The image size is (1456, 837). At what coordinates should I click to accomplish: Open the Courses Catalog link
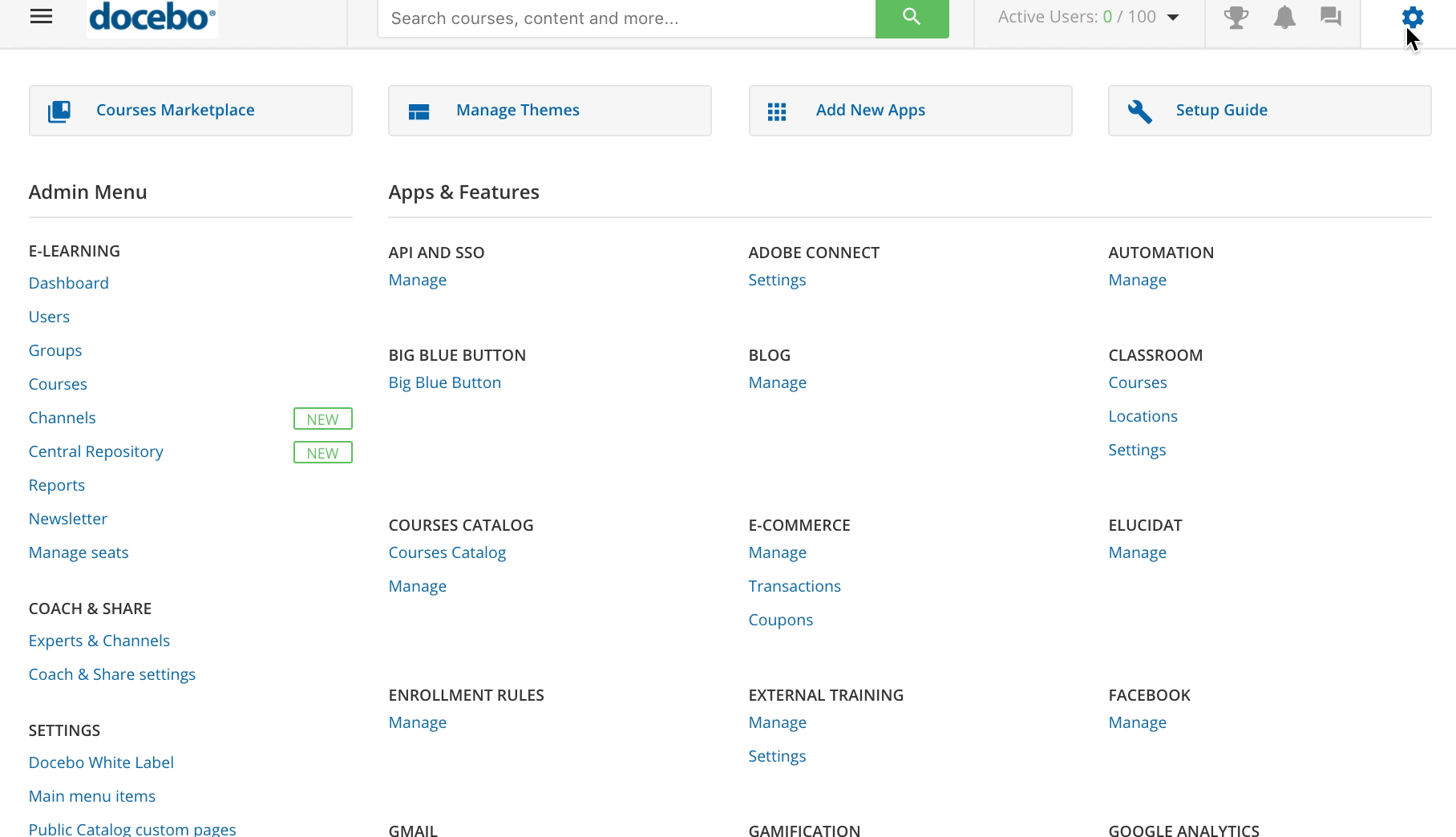pos(447,552)
